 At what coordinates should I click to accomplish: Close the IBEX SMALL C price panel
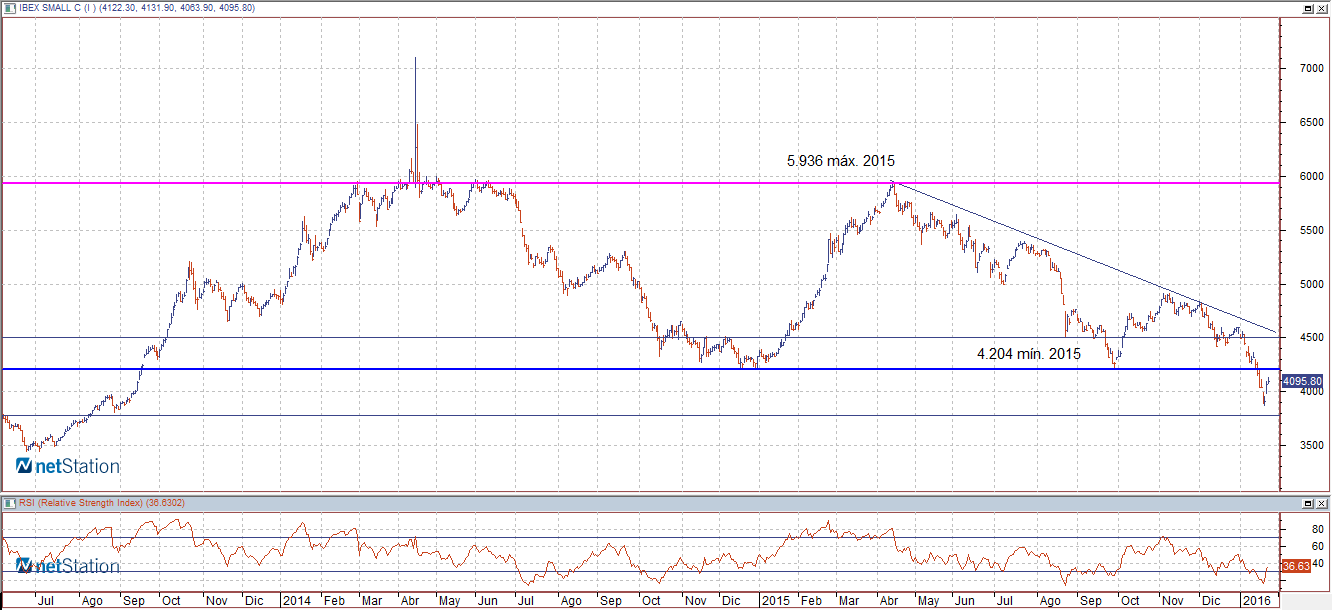tap(1321, 8)
